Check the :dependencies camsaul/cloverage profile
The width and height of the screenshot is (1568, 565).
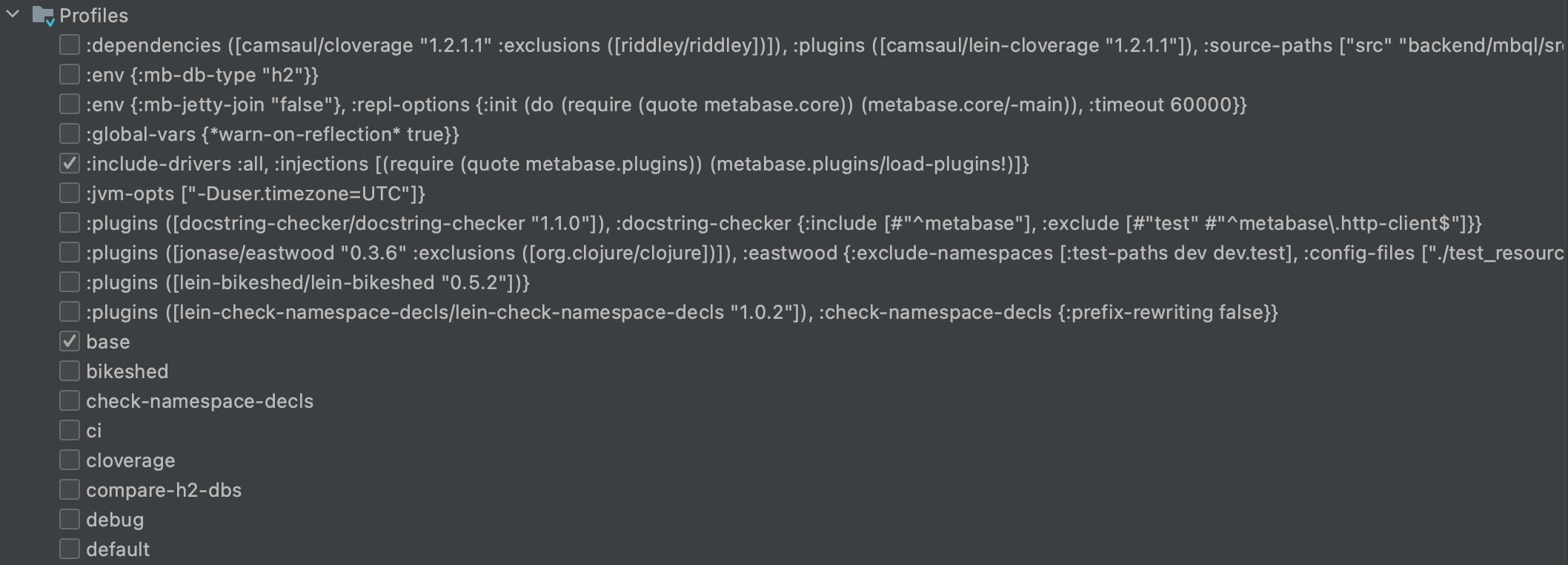point(69,44)
